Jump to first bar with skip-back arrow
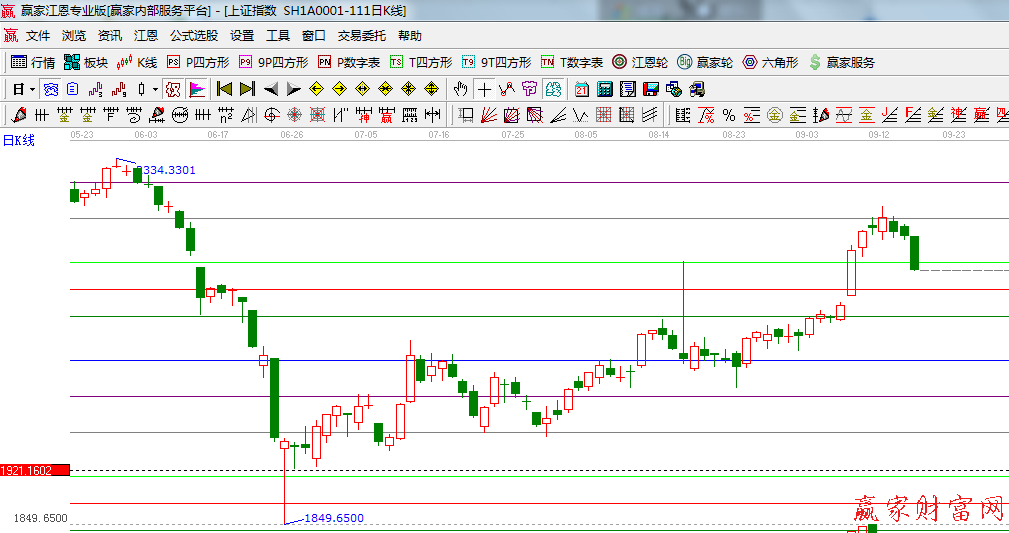1009x533 pixels. tap(224, 89)
